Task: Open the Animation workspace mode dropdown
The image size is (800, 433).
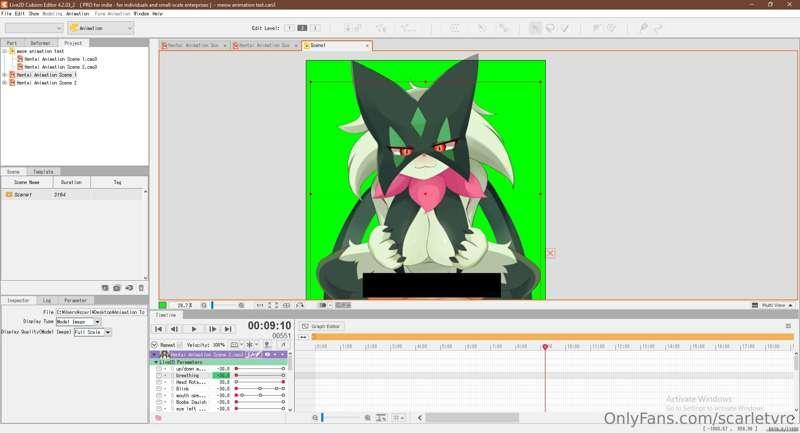Action: [x=101, y=28]
